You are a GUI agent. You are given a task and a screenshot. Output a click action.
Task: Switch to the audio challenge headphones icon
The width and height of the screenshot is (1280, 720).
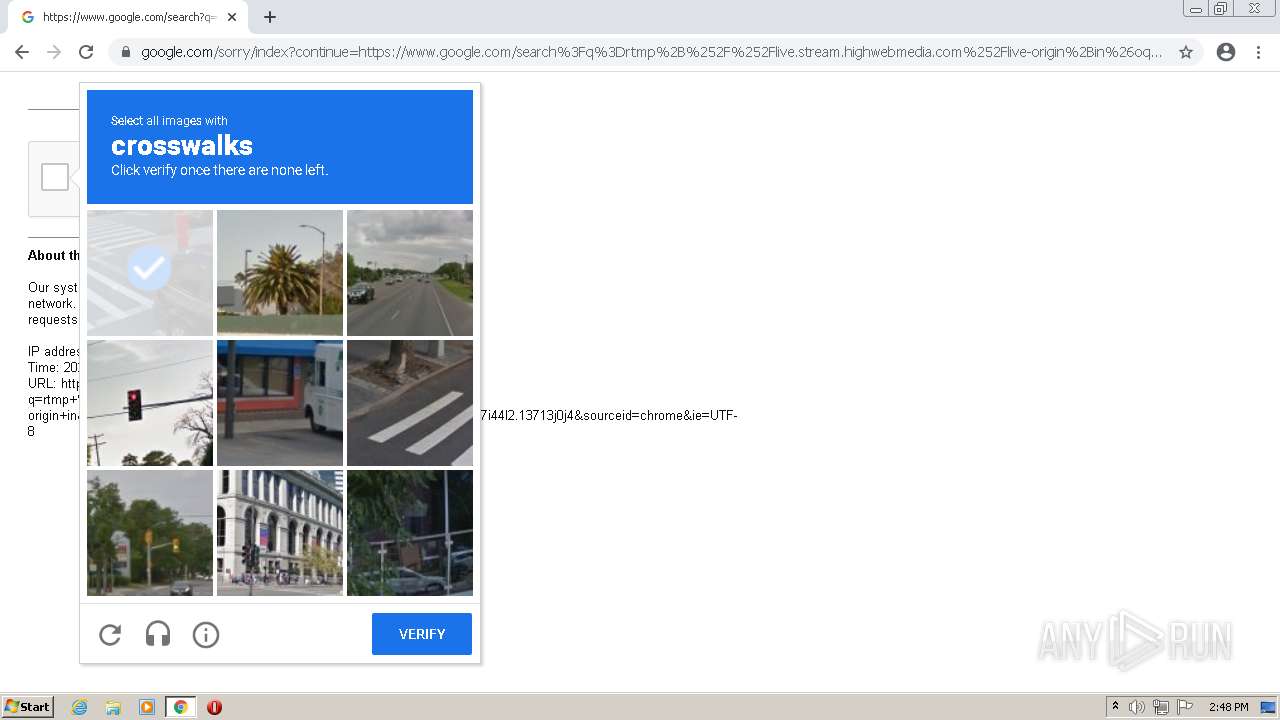coord(158,634)
